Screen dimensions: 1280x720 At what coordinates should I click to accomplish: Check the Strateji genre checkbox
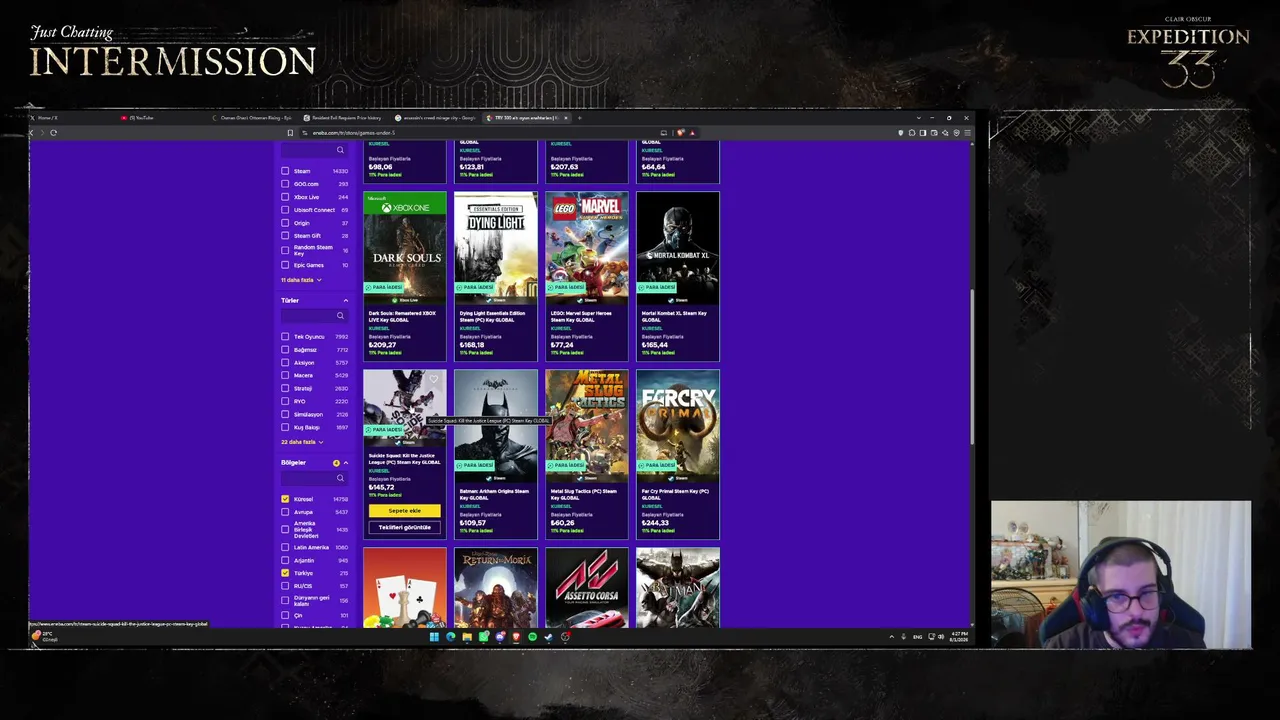pyautogui.click(x=285, y=389)
